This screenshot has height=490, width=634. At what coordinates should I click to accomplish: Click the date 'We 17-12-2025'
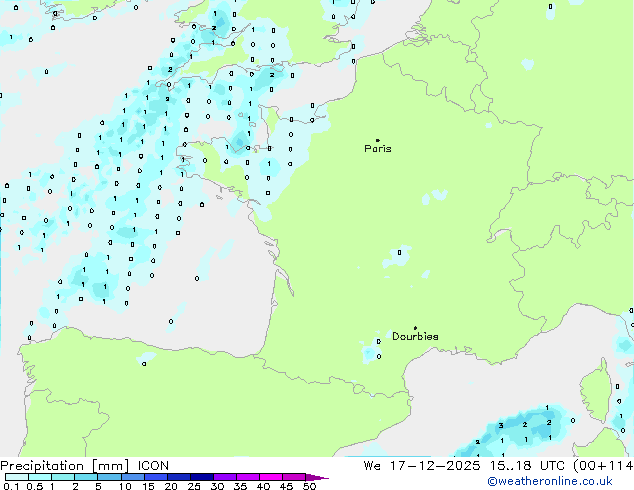point(422,466)
